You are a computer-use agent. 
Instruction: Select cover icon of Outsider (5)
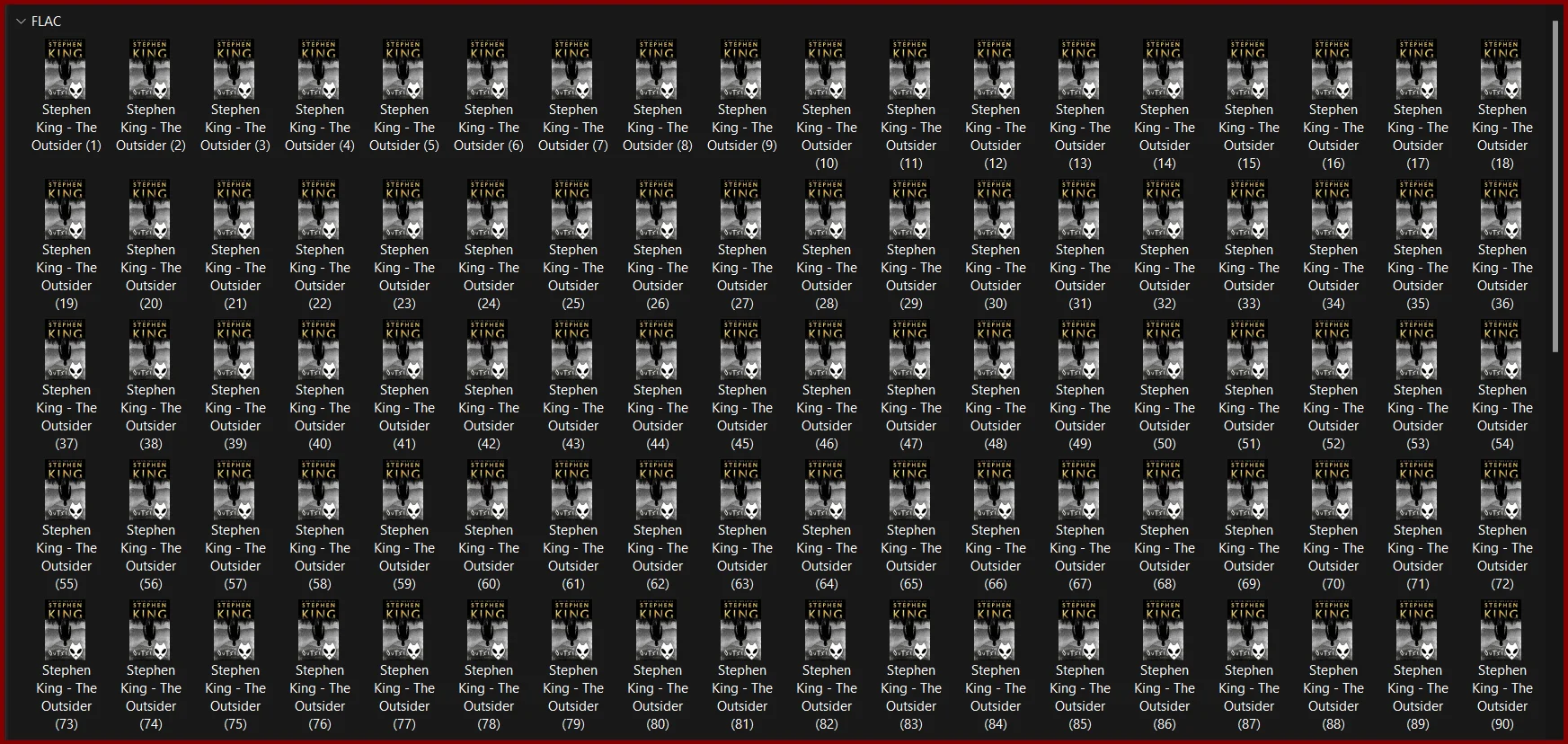[404, 68]
